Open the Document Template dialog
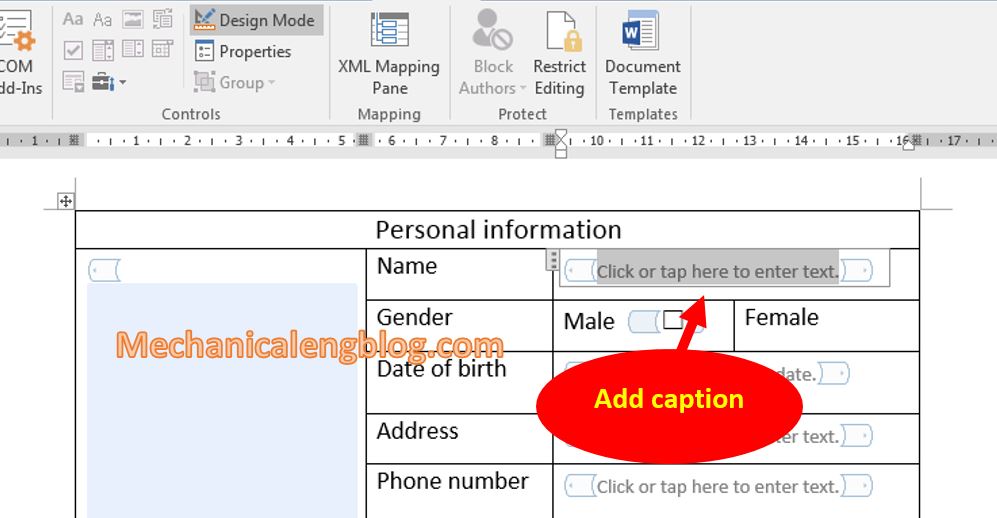The image size is (997, 518). [x=642, y=53]
